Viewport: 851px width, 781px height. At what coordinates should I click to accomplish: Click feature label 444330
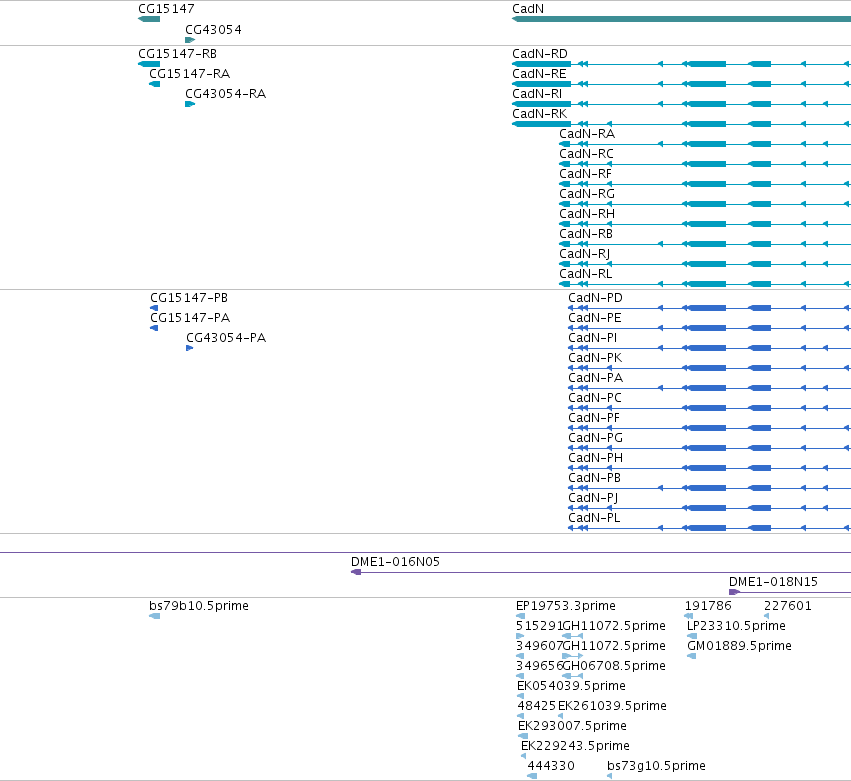551,767
